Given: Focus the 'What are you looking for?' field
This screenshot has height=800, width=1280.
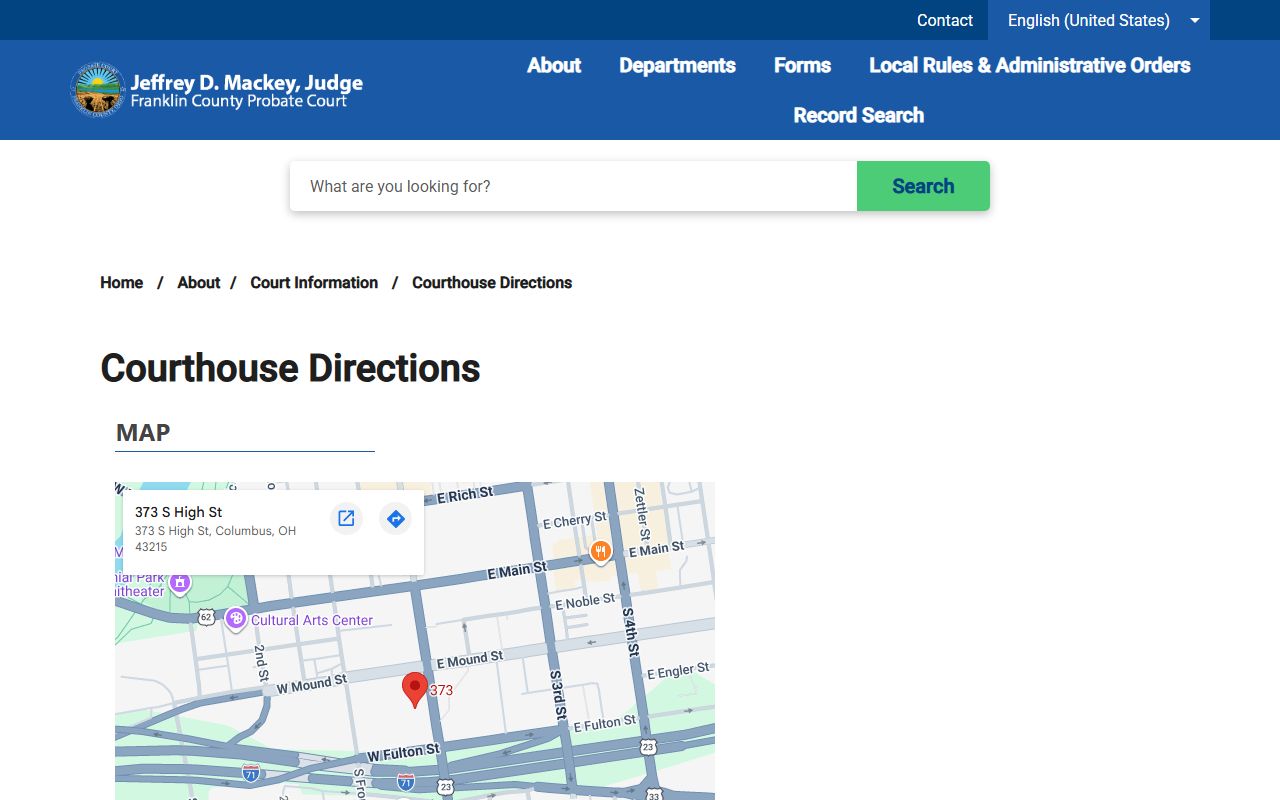Looking at the screenshot, I should [573, 186].
